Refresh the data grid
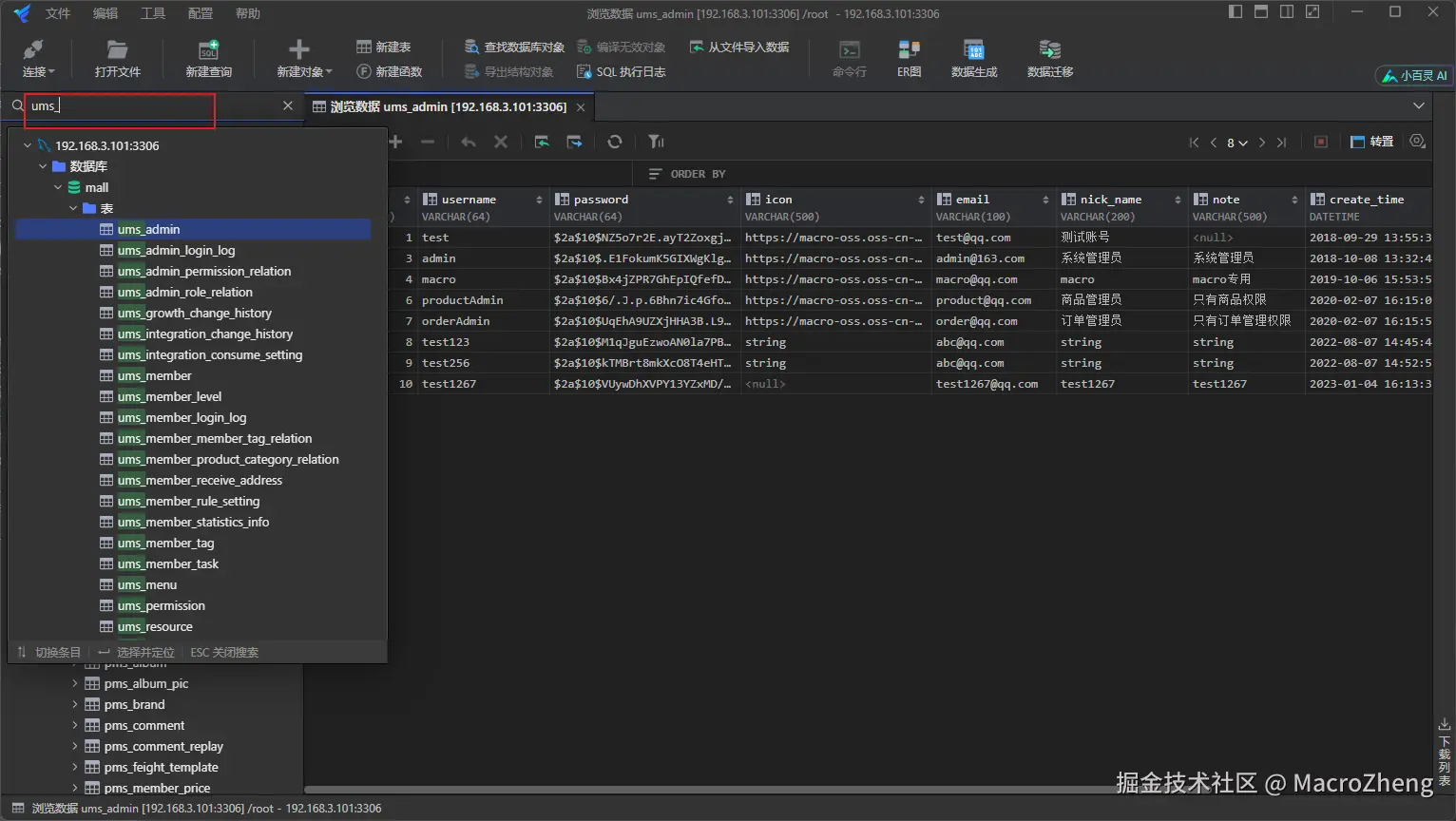 tap(615, 142)
